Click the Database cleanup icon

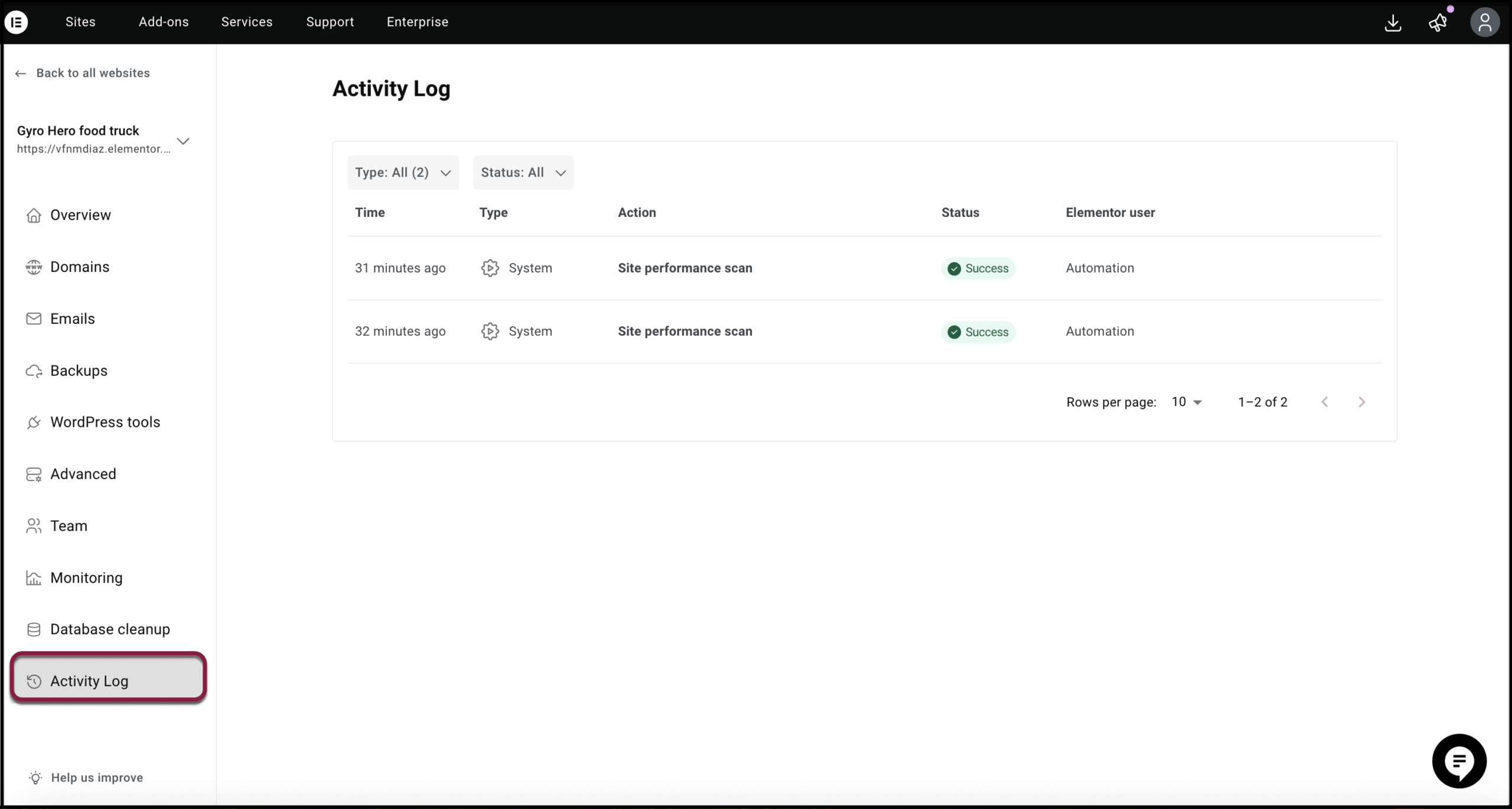[34, 629]
